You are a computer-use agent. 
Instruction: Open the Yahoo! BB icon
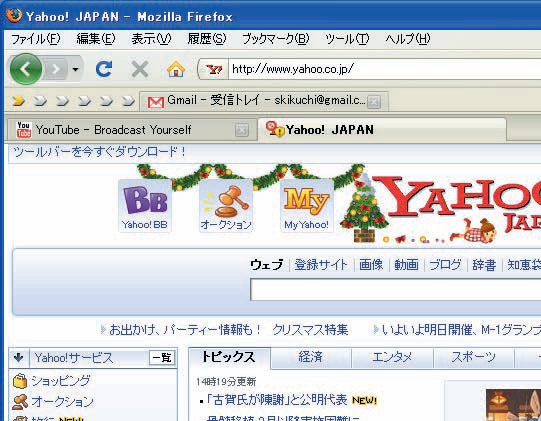[145, 206]
